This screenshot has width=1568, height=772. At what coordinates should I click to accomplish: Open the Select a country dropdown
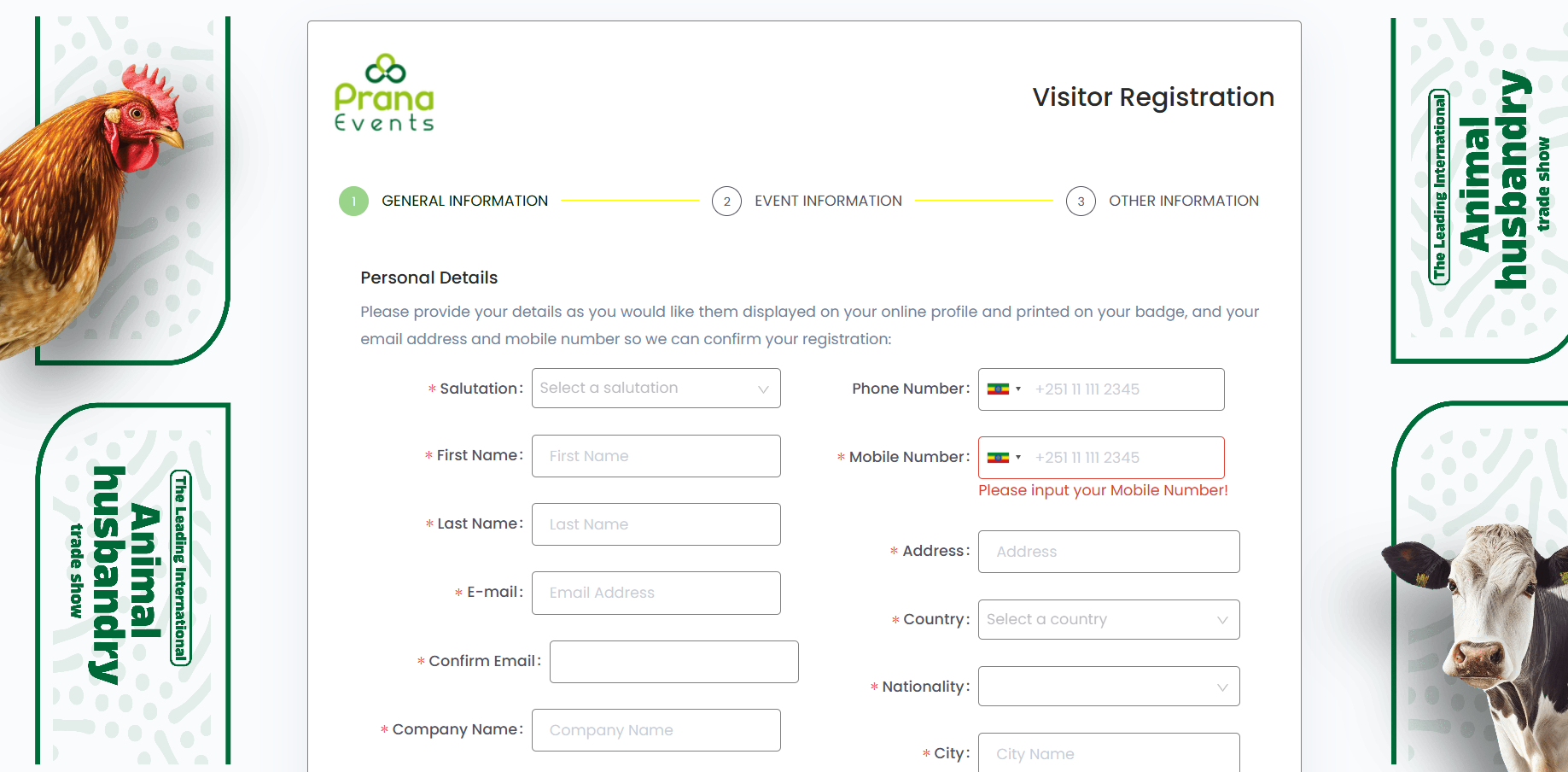[x=1108, y=620]
